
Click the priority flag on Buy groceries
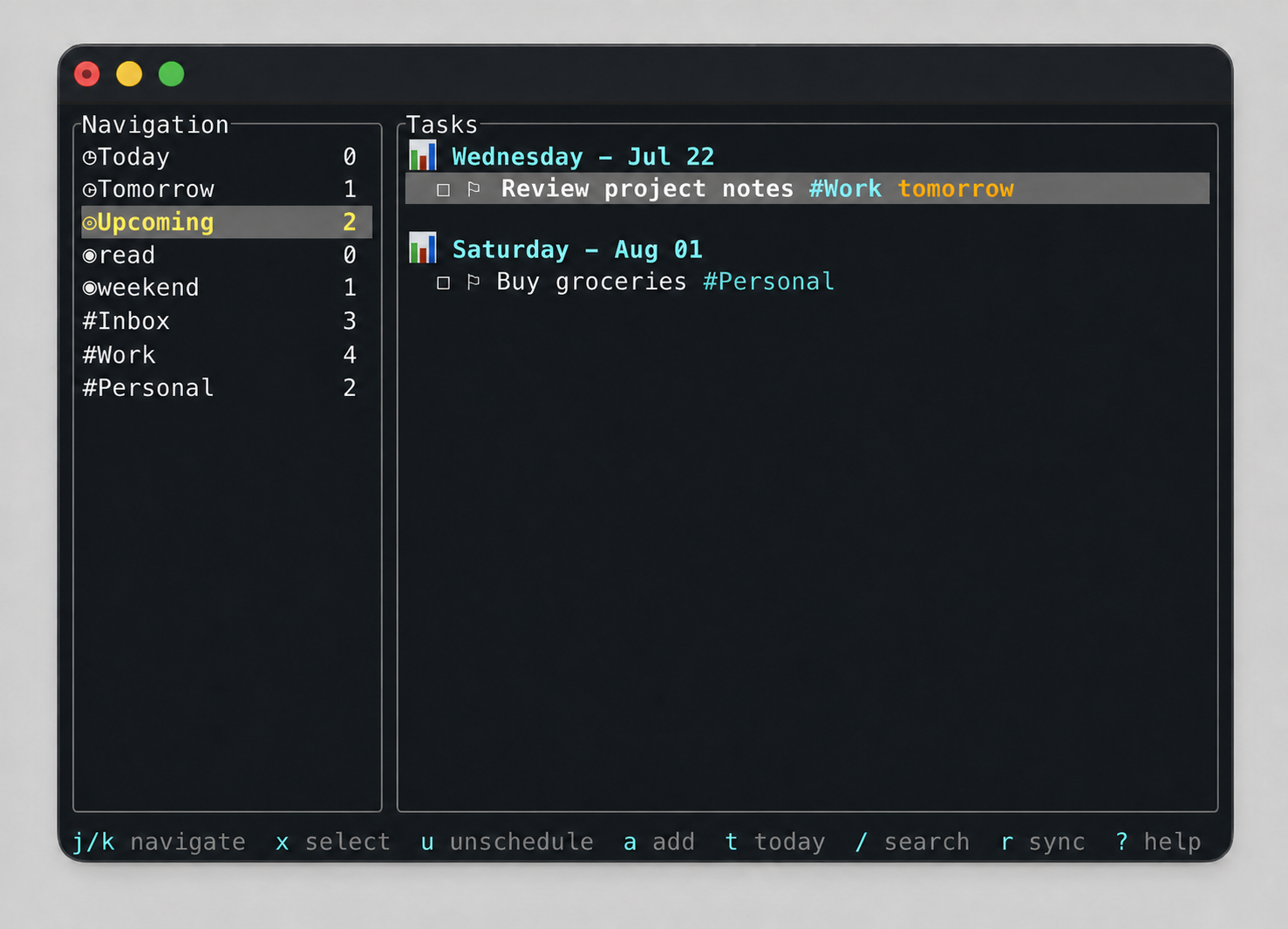click(x=474, y=282)
